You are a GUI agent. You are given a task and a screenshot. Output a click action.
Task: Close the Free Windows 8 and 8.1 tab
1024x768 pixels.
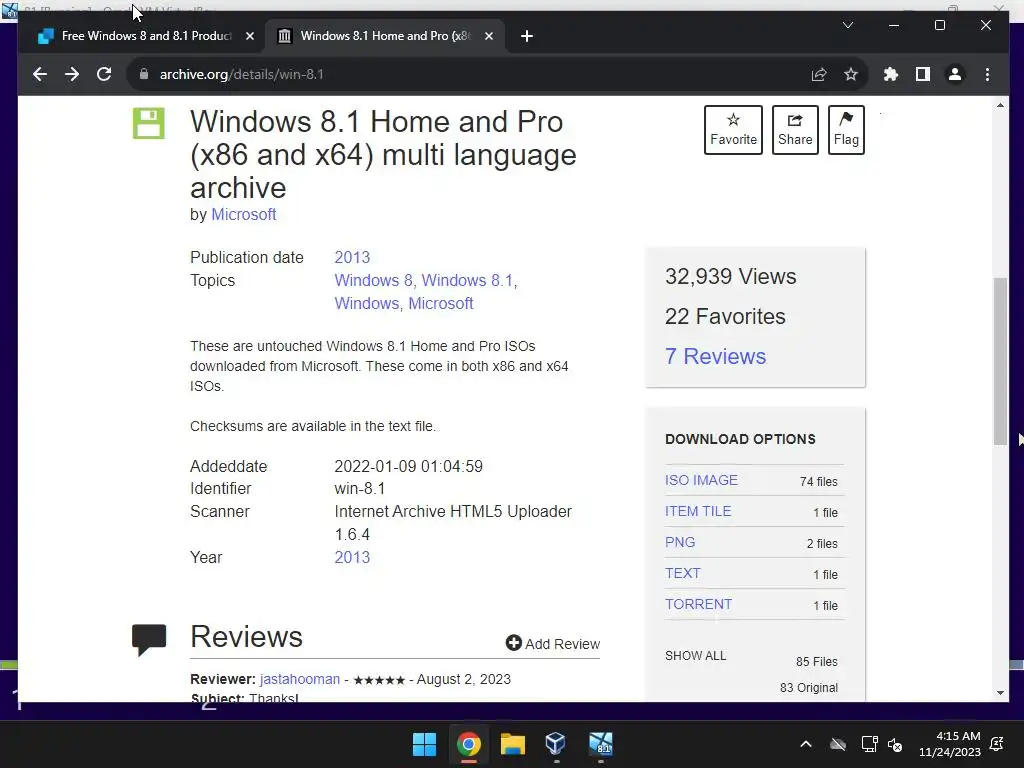249,36
